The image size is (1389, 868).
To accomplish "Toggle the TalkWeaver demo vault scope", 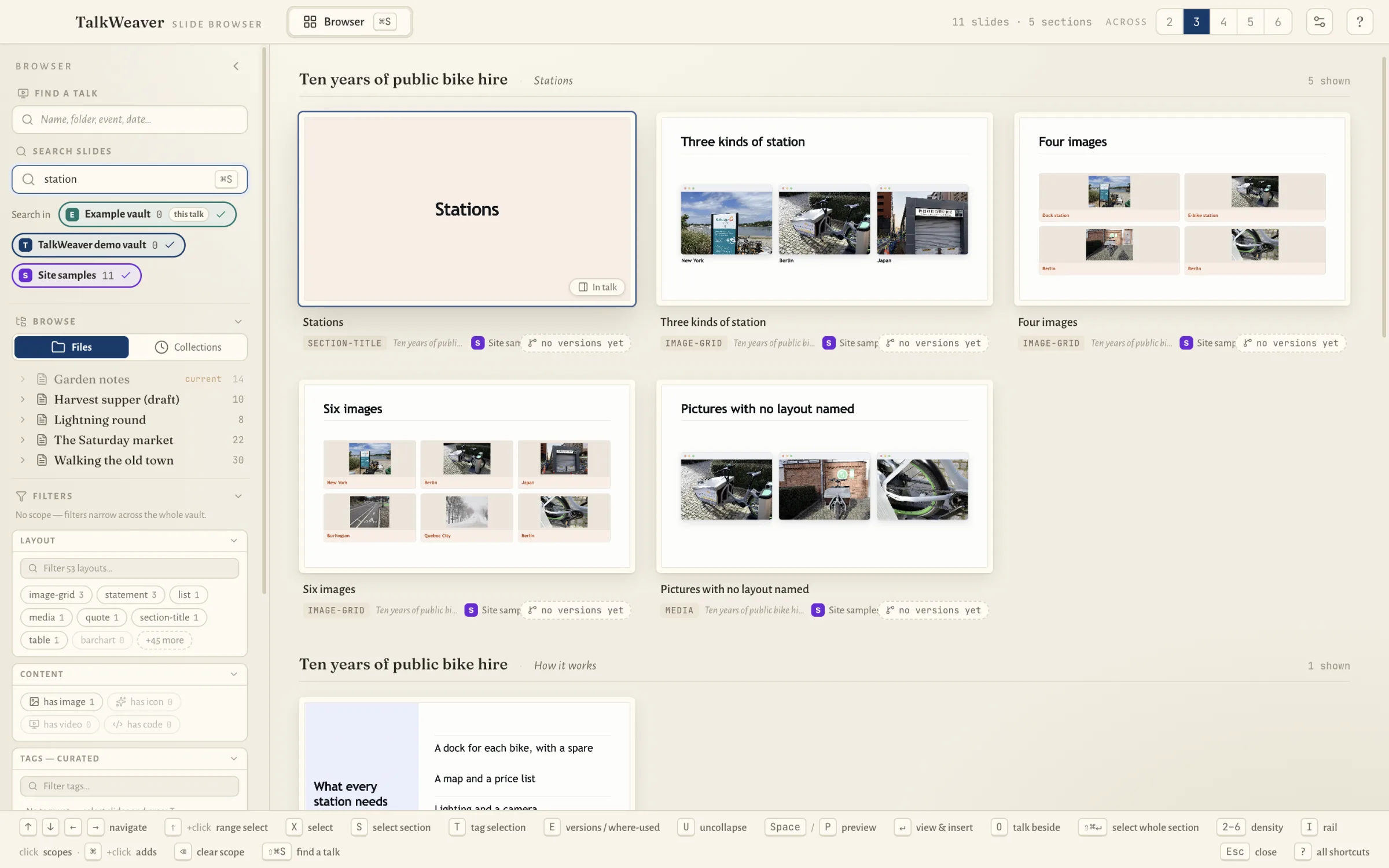I will click(x=98, y=245).
